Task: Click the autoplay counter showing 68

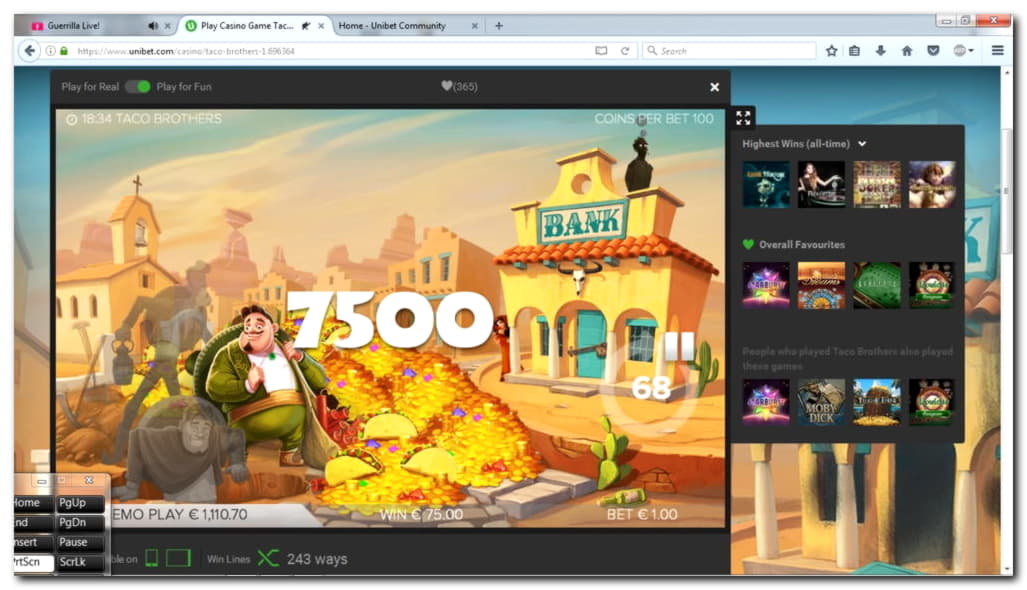Action: [650, 388]
